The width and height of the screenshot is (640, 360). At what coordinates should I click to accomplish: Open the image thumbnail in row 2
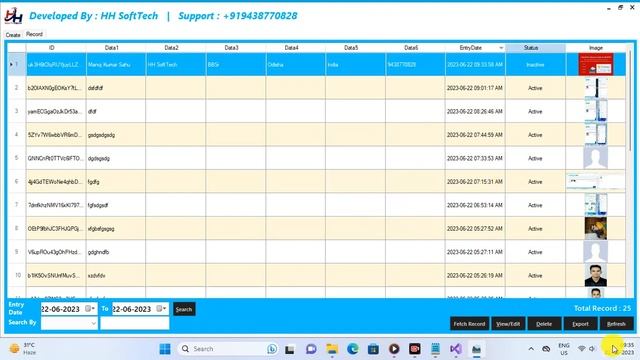(x=596, y=88)
